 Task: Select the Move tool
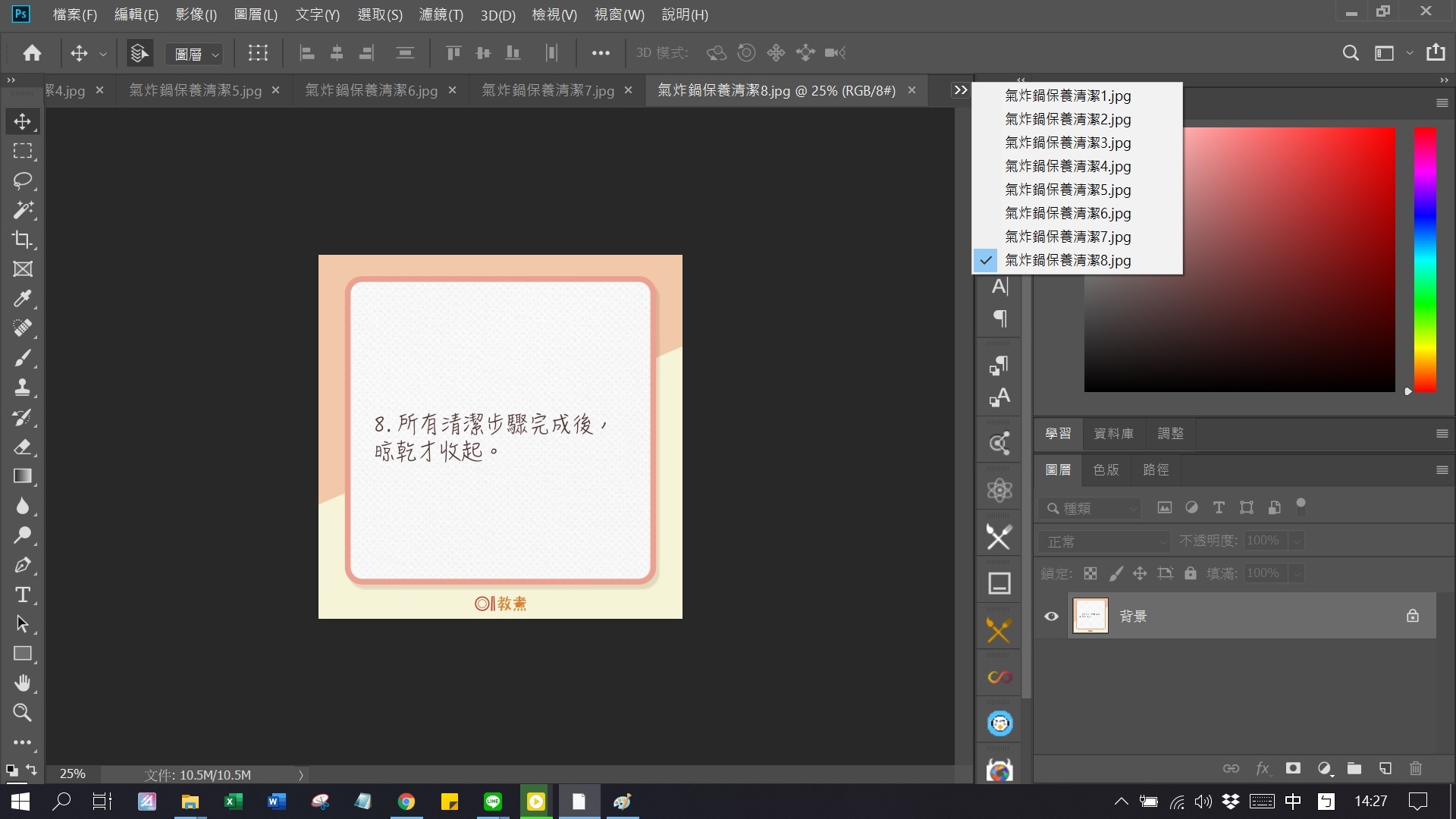click(23, 121)
